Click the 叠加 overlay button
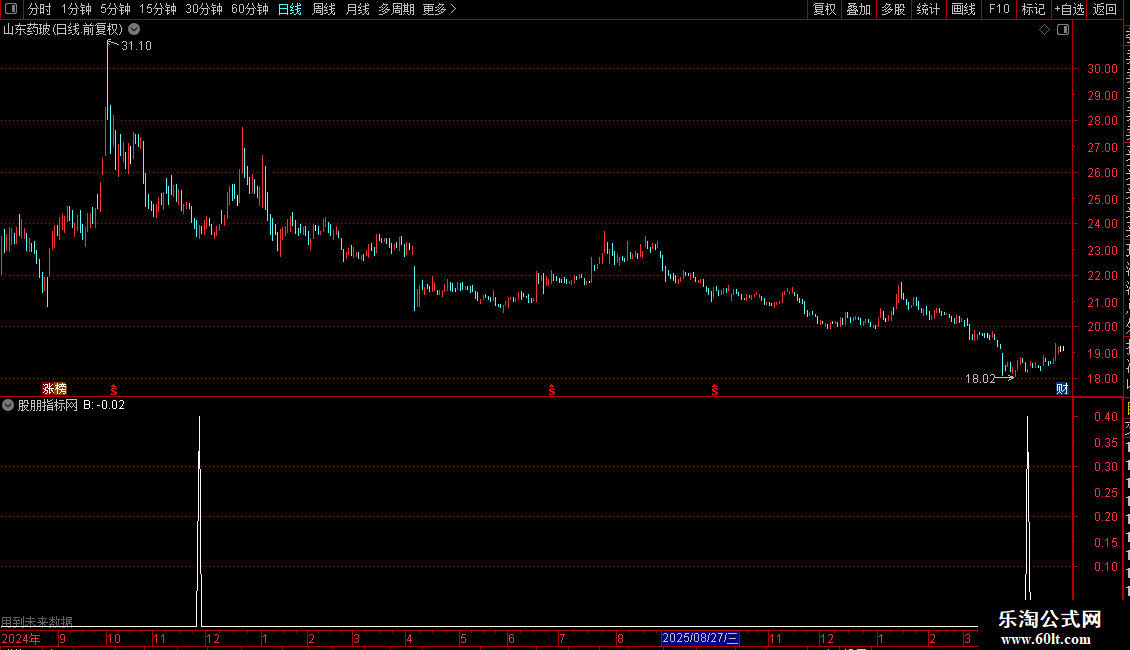The width and height of the screenshot is (1130, 650). tap(859, 9)
